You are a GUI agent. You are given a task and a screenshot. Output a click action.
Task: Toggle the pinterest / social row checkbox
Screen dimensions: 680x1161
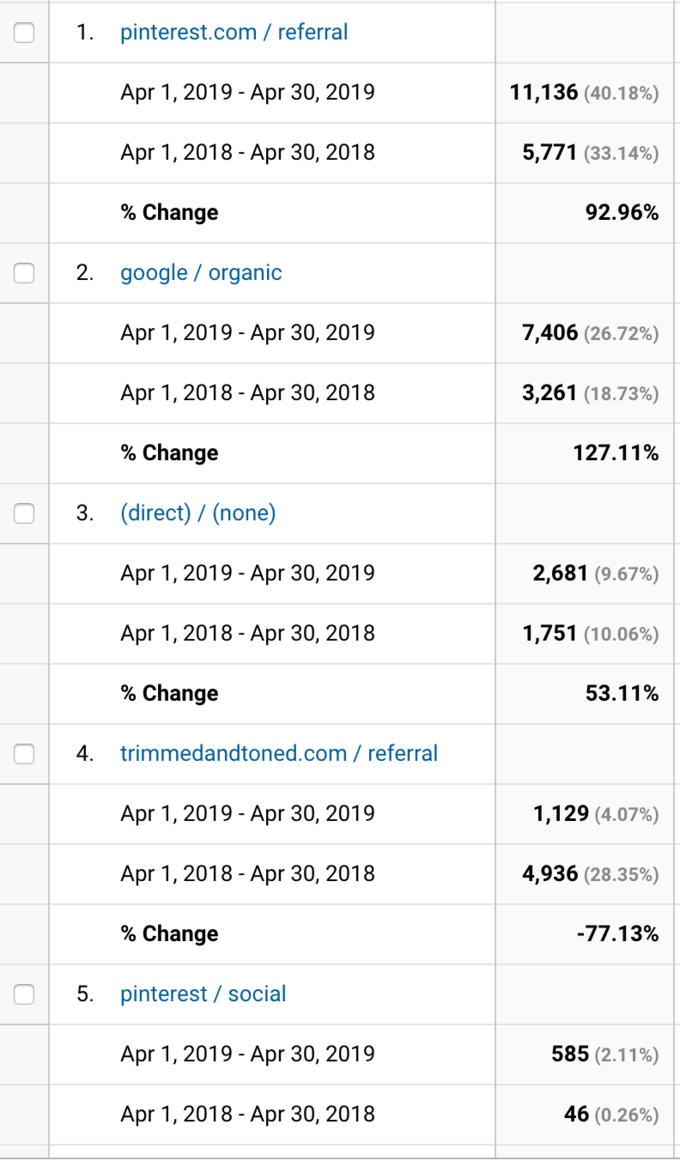pos(24,994)
